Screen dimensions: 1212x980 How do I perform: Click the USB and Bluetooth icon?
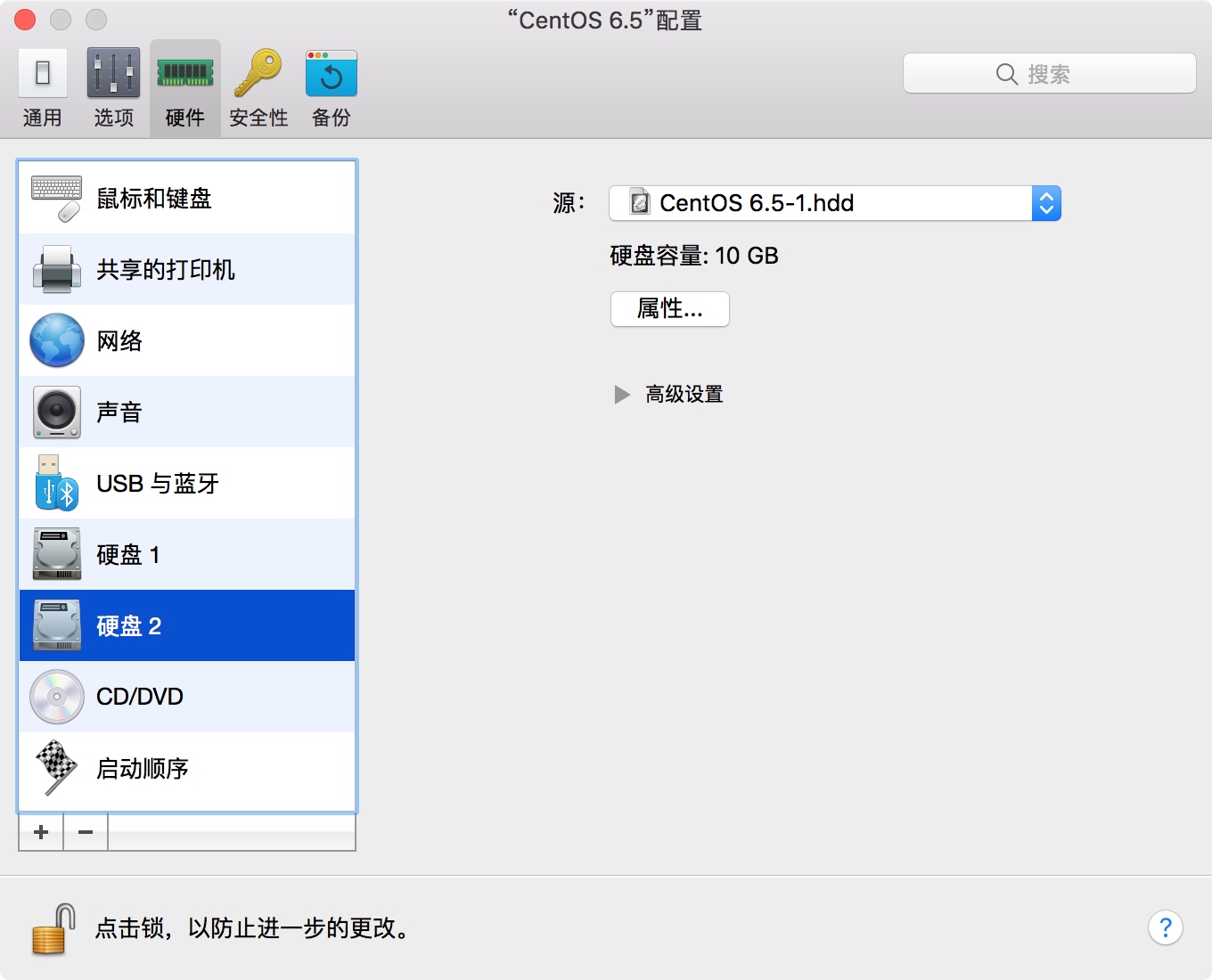(56, 483)
